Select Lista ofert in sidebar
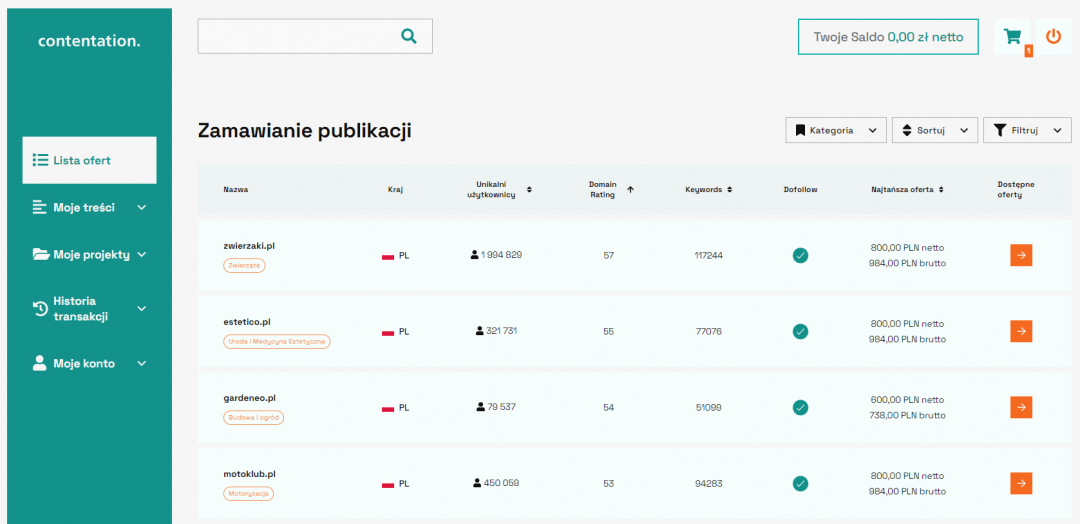This screenshot has width=1080, height=524. click(89, 160)
